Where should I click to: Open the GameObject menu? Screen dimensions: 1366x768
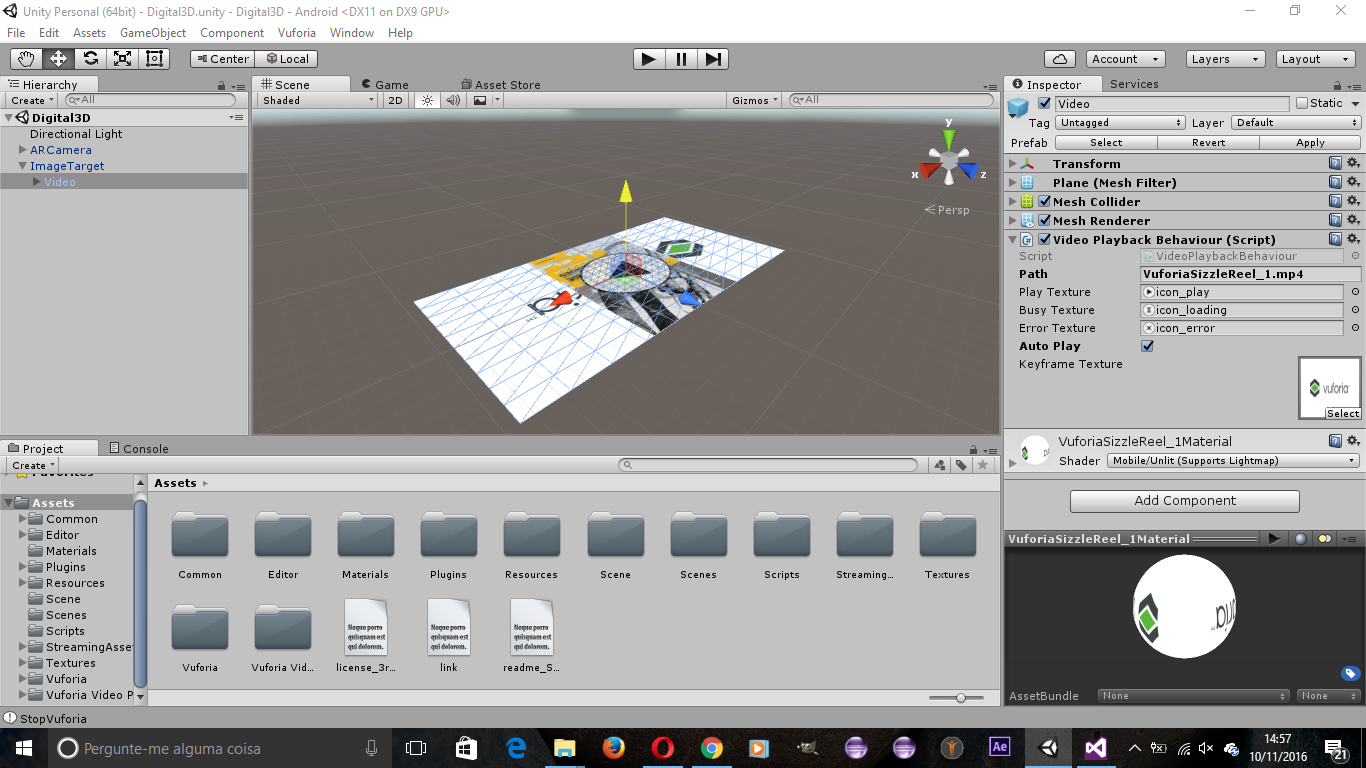(153, 32)
